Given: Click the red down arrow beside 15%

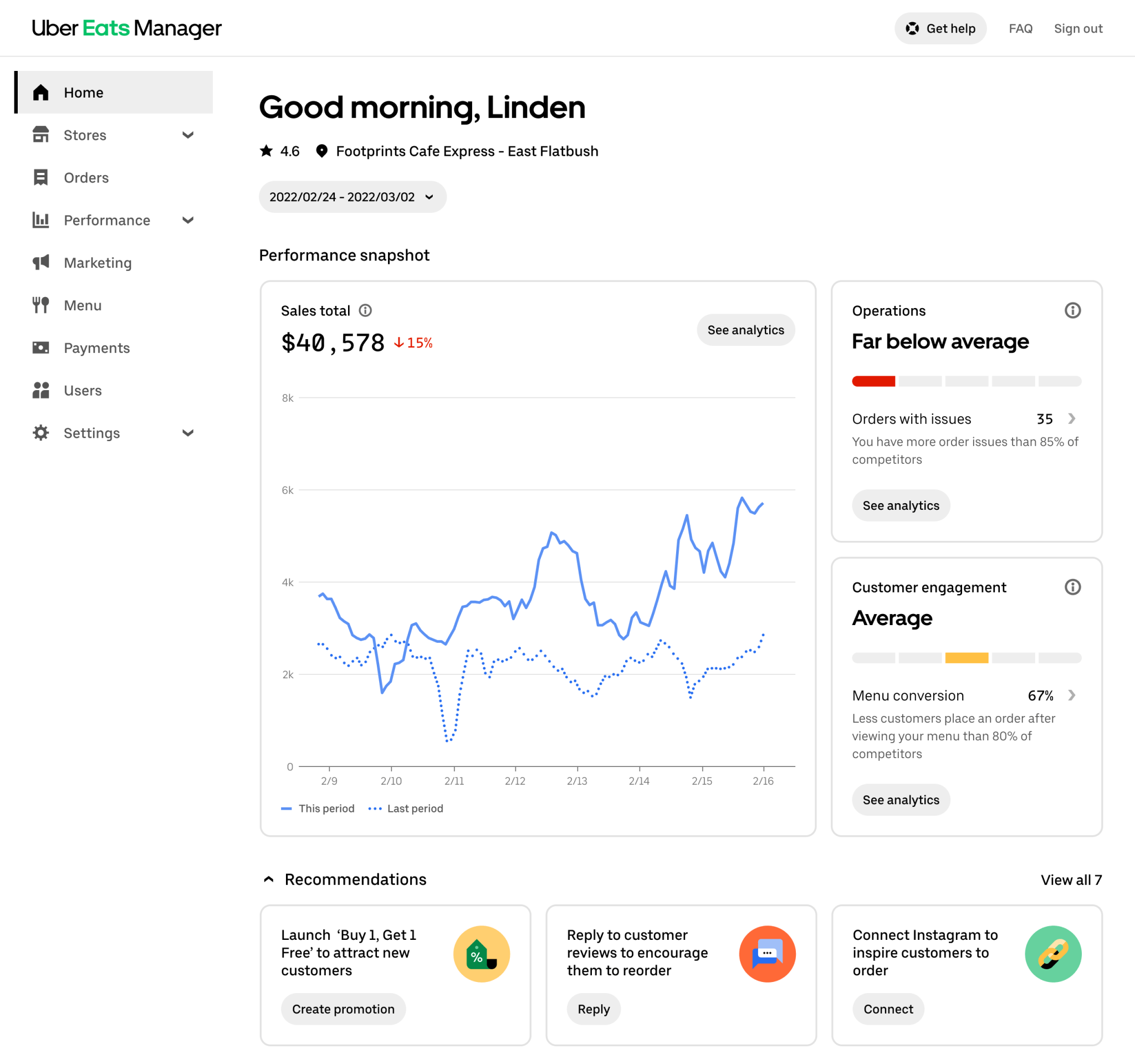Looking at the screenshot, I should [x=399, y=343].
